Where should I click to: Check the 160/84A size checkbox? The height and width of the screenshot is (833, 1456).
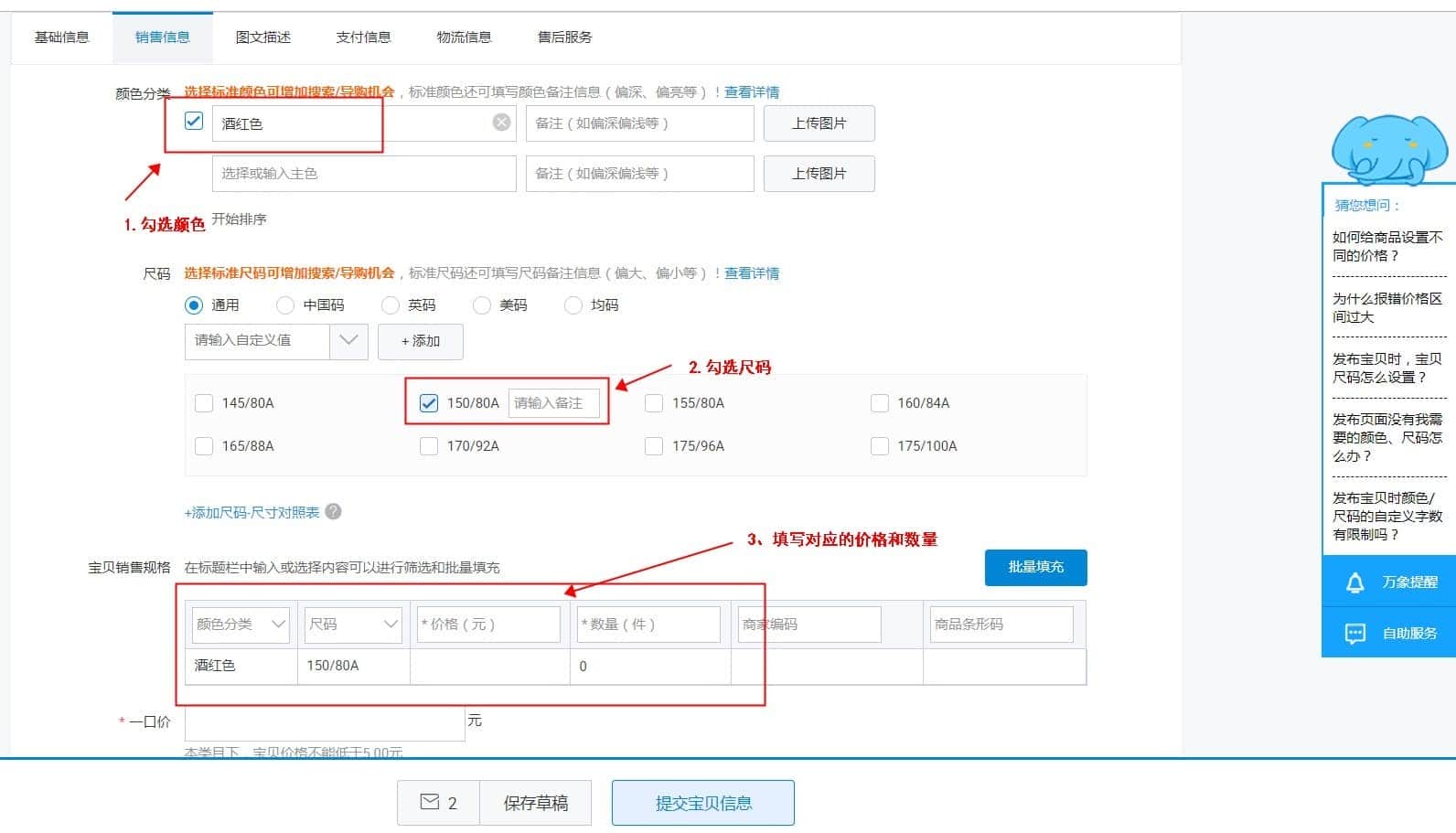point(880,402)
